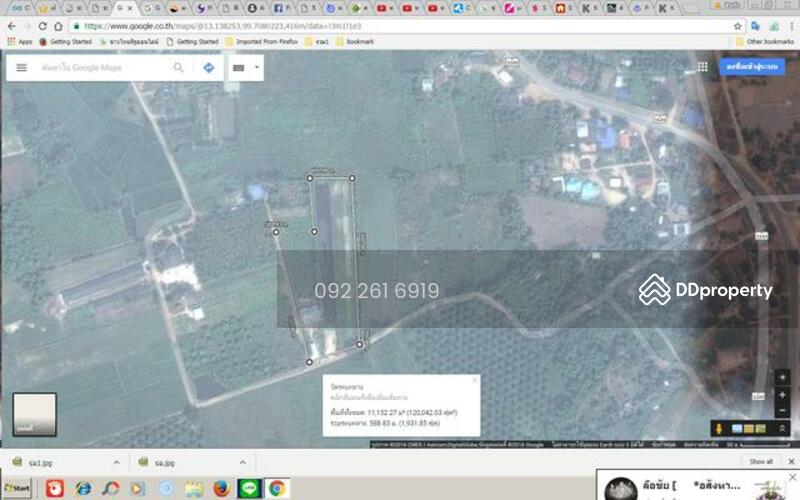Open directions via the blue diamond icon
Viewport: 800px width, 500px height.
(x=209, y=67)
